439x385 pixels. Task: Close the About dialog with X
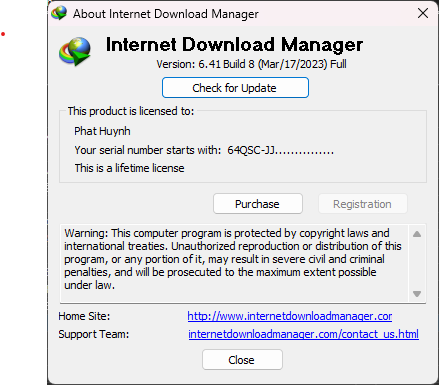423,13
